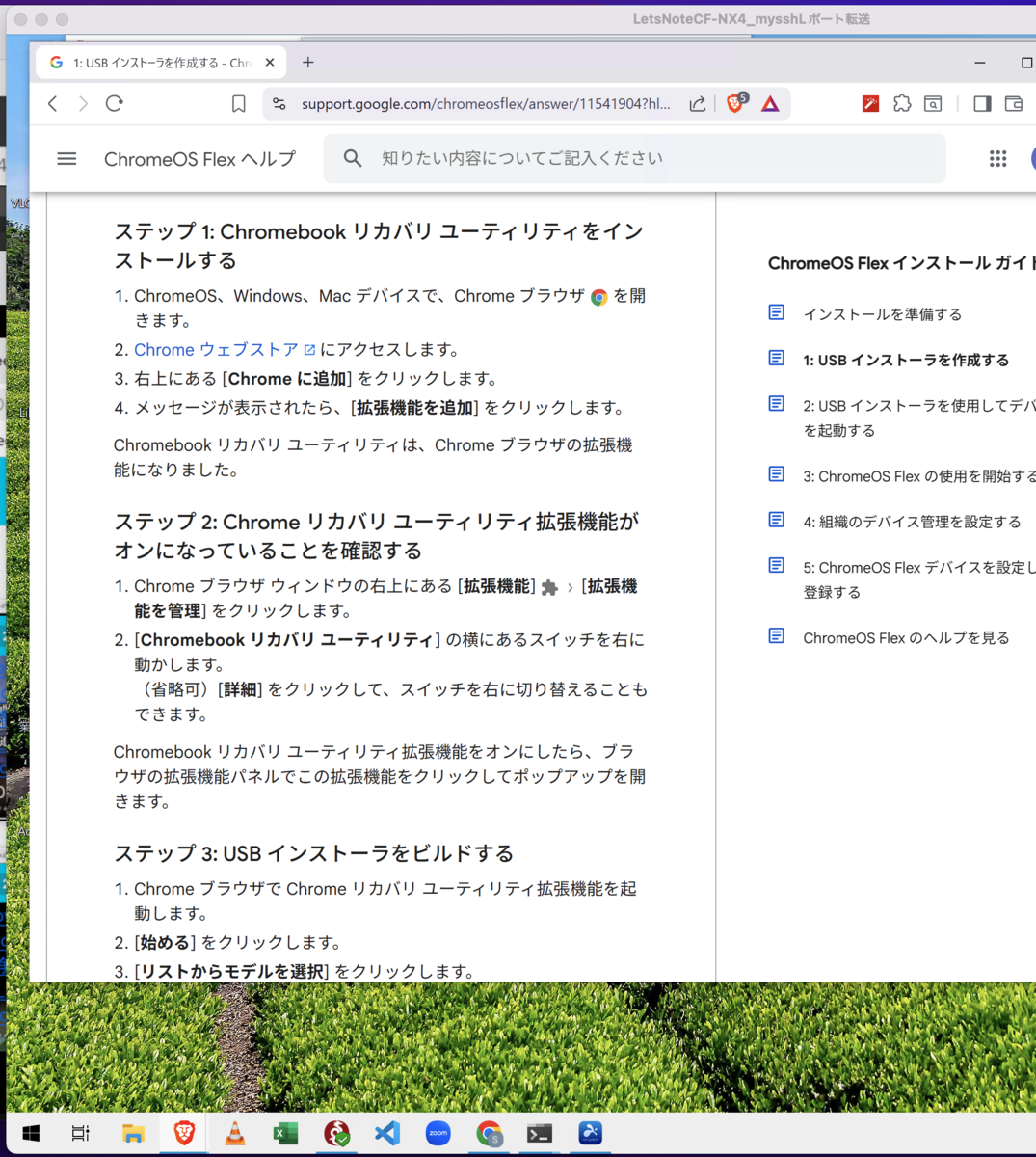Open 3: ChromeOS Flex の使用を開始する link
This screenshot has height=1157, width=1036.
(919, 475)
